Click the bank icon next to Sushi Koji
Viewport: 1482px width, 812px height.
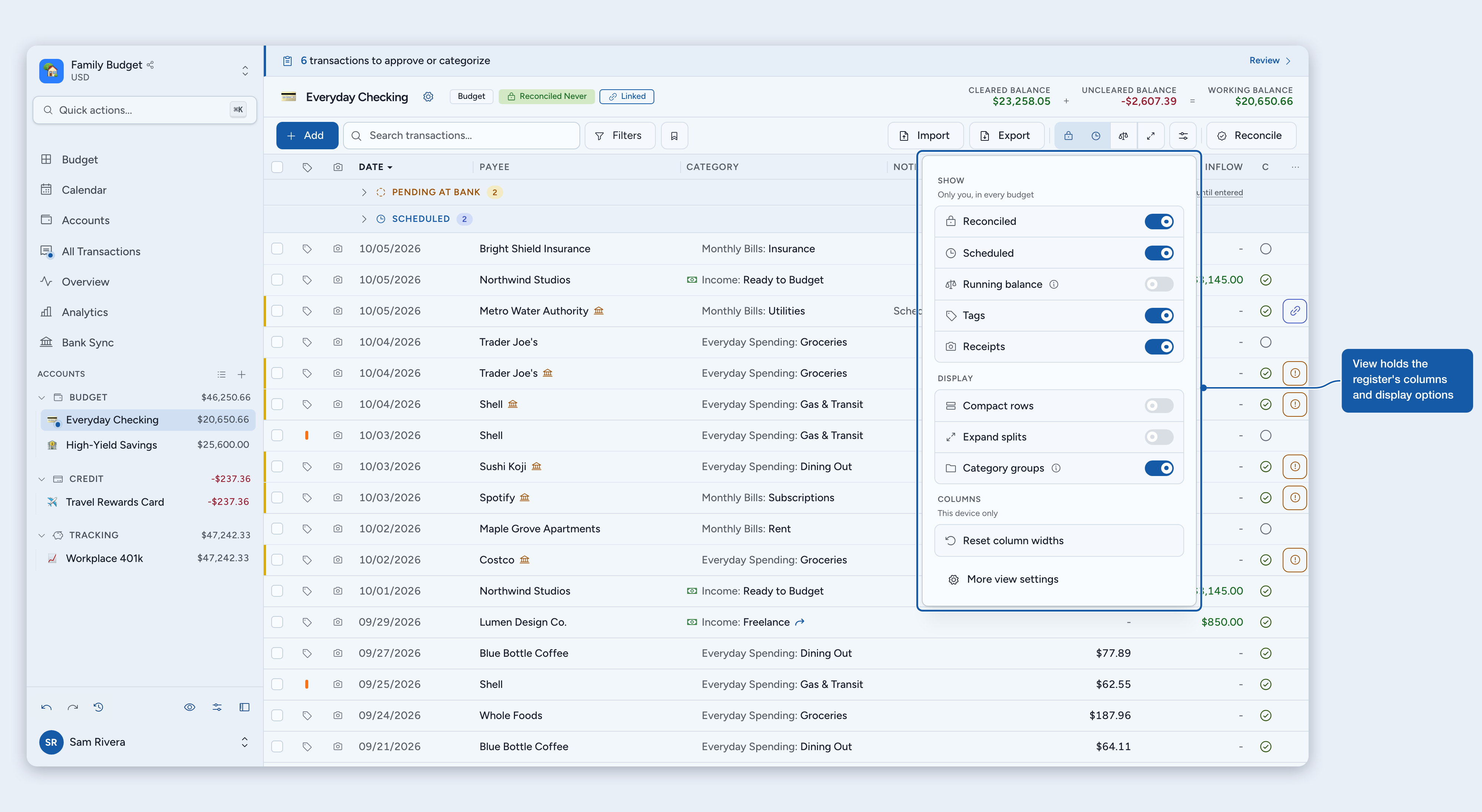[x=536, y=466]
